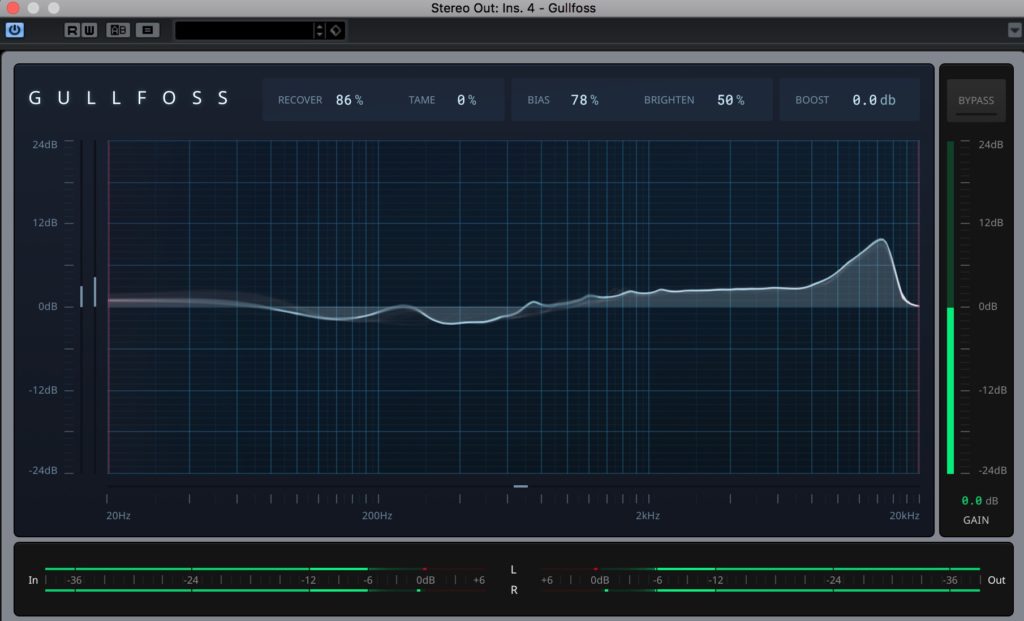Click the left -12dB scale label
This screenshot has width=1024, height=621.
click(43, 390)
